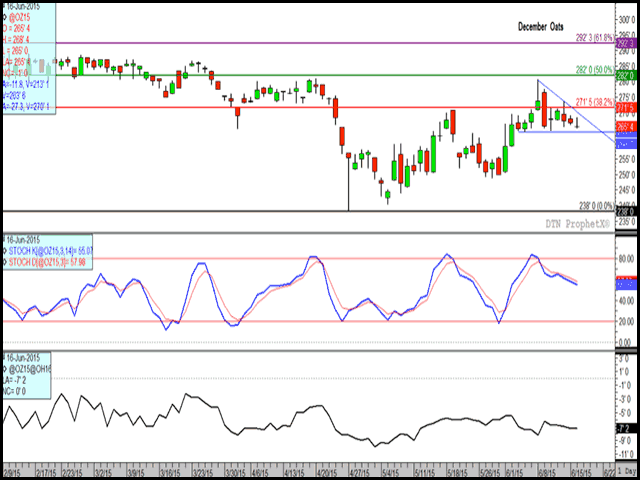This screenshot has width=640, height=480.
Task: Click the -7'2 spread value badge
Action: point(626,428)
